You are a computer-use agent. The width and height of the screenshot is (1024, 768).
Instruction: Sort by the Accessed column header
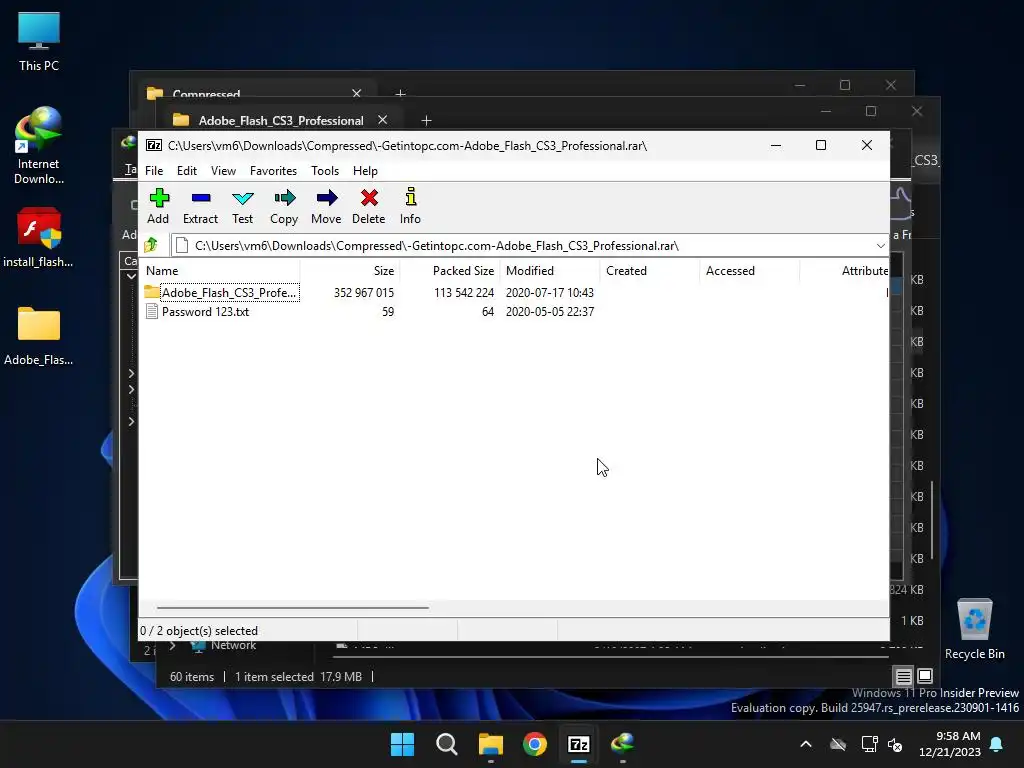click(x=750, y=270)
